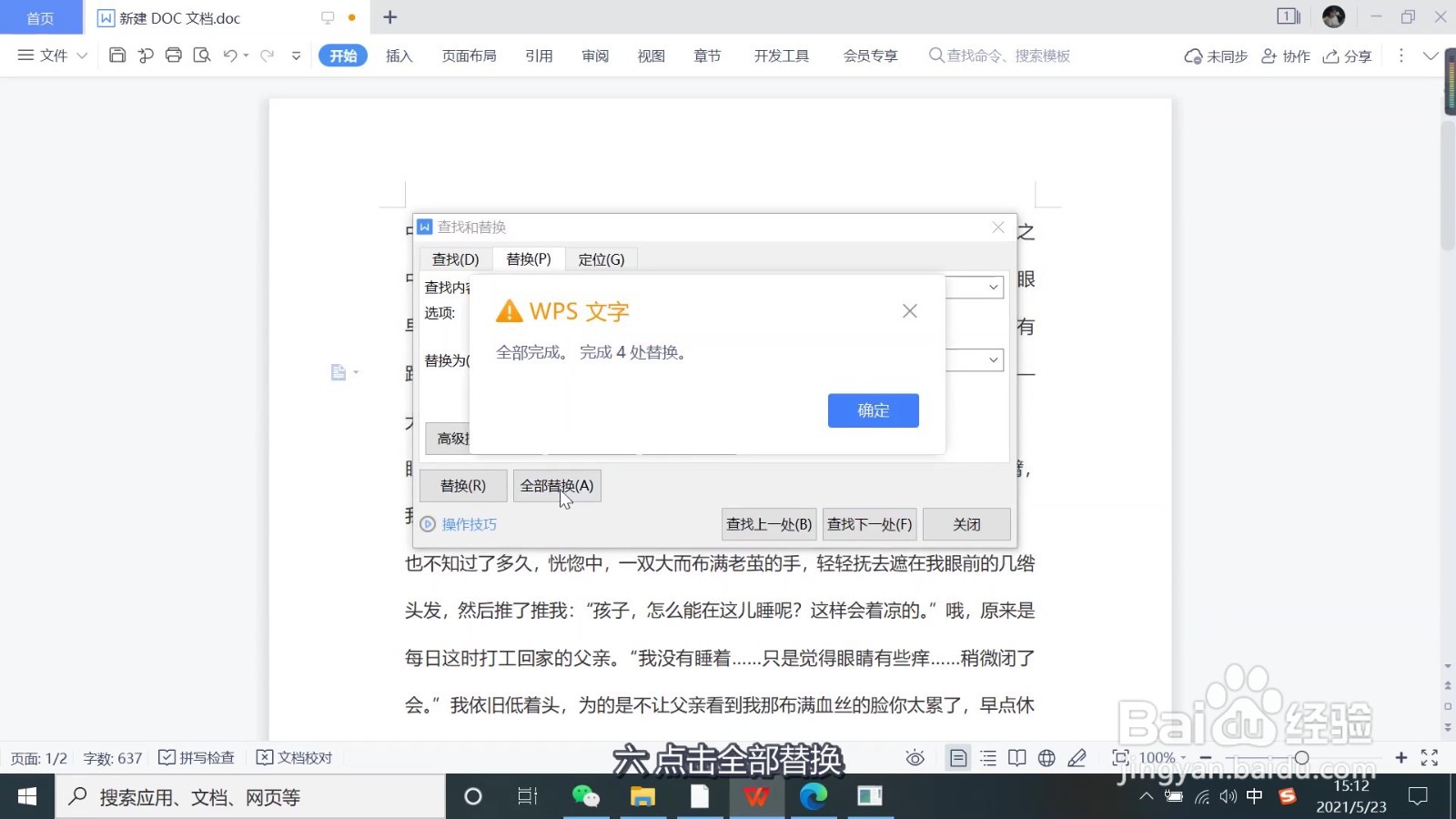Select the 插入 ribbon tab

coord(399,56)
